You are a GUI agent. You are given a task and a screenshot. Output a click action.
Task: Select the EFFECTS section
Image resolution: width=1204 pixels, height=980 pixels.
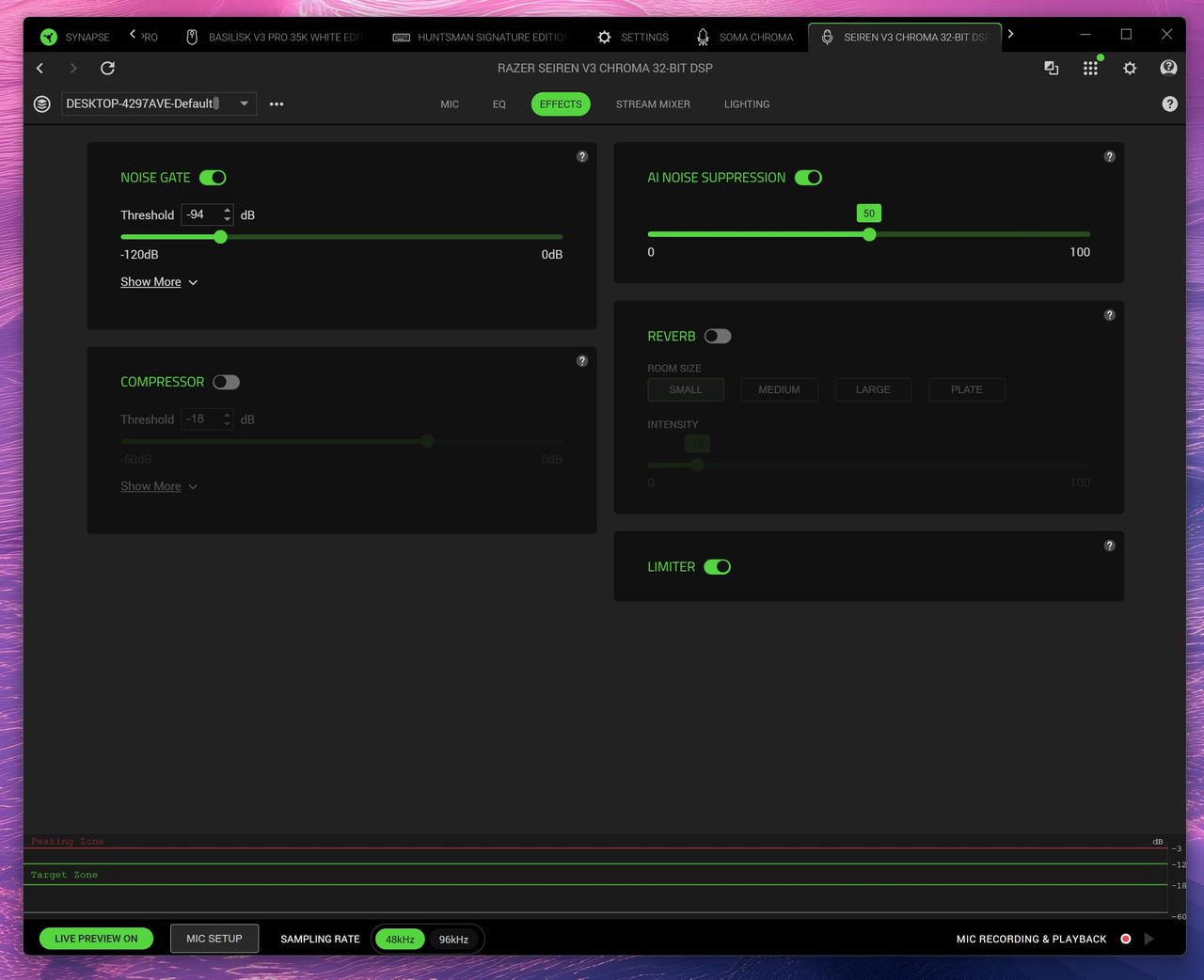(x=561, y=104)
